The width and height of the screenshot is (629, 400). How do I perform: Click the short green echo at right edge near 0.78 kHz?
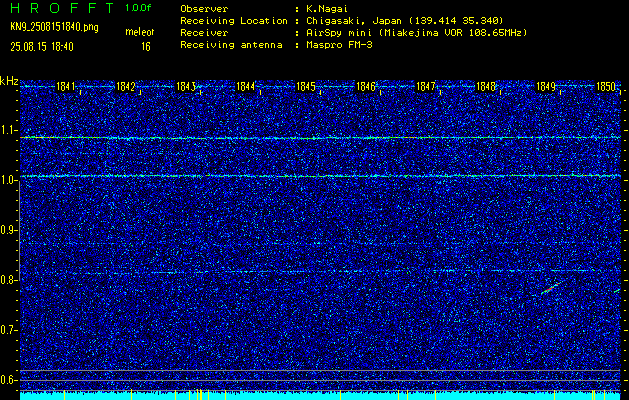tap(617, 290)
